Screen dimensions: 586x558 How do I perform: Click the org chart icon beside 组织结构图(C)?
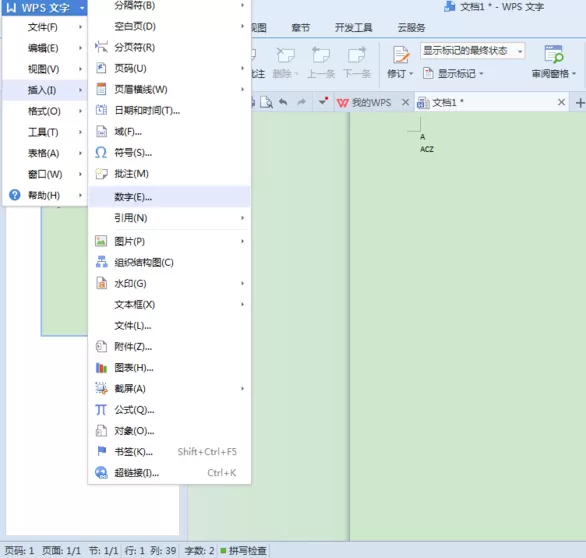101,262
